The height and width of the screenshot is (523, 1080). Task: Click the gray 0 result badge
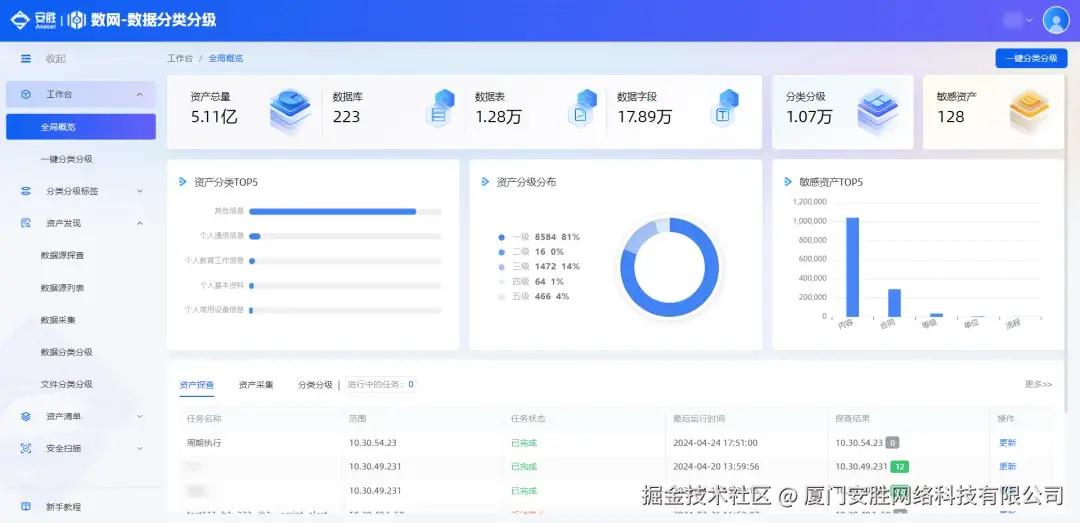coord(892,443)
